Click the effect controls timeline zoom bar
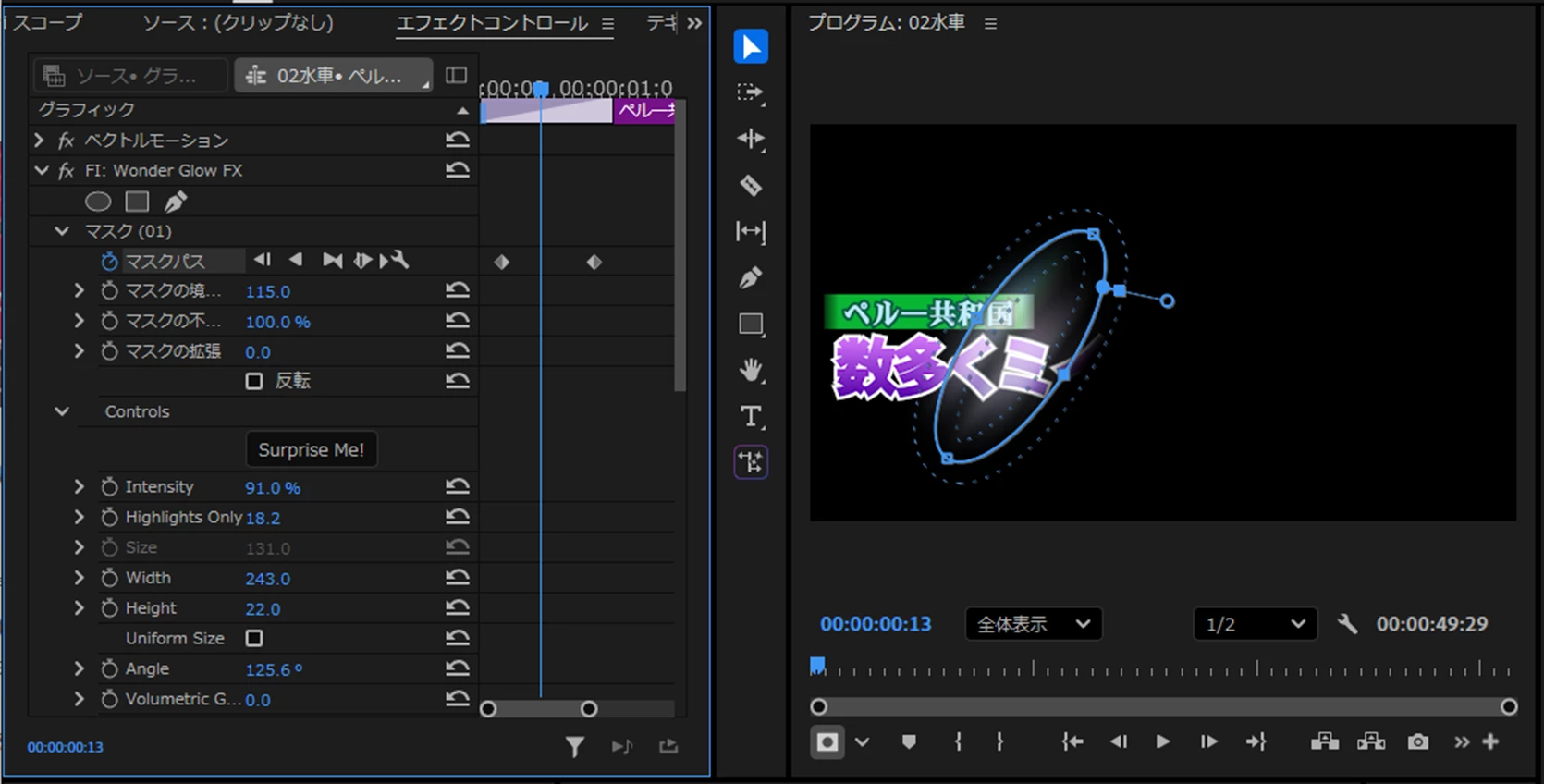This screenshot has width=1544, height=784. pos(539,709)
